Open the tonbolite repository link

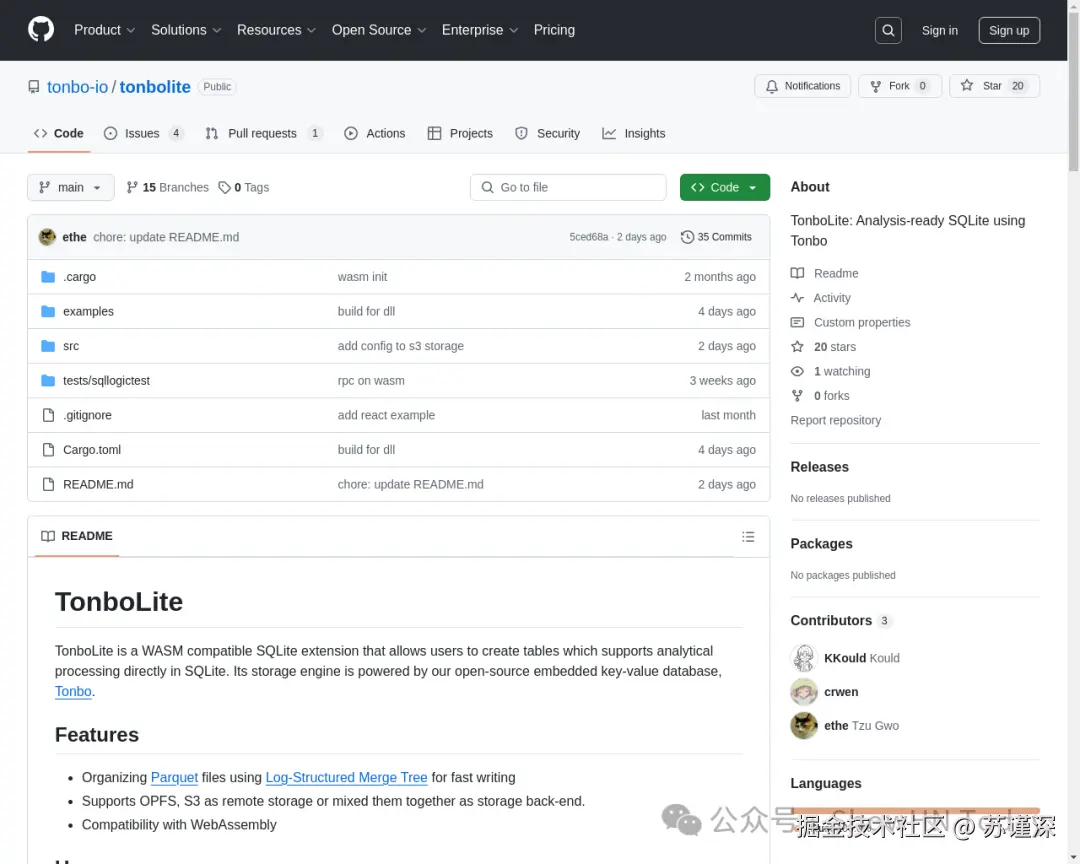click(x=155, y=87)
